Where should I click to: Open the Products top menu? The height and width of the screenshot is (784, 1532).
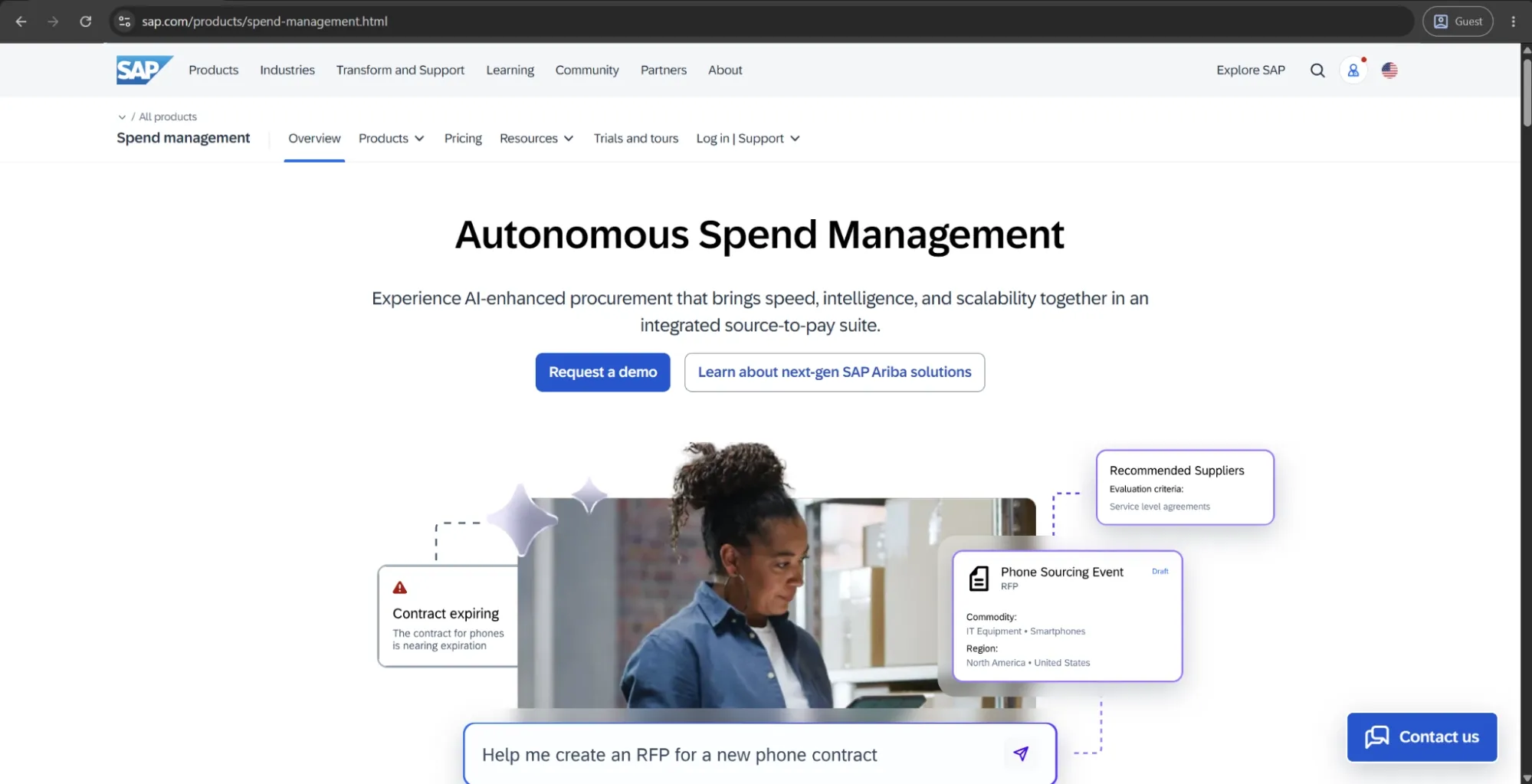click(x=213, y=70)
